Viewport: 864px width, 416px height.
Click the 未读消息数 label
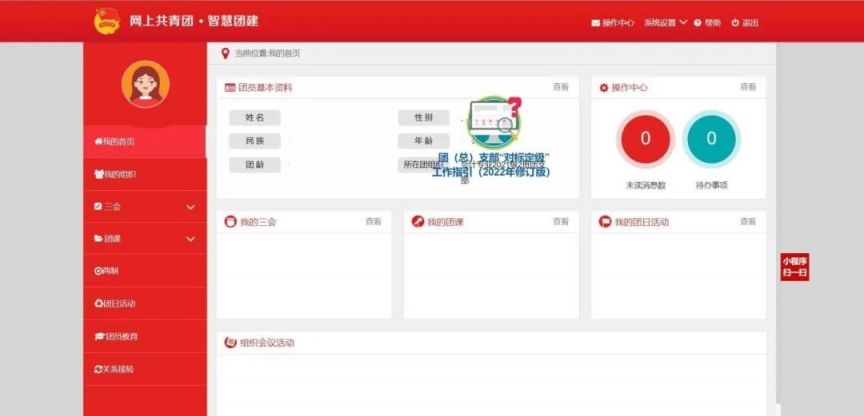coord(645,186)
